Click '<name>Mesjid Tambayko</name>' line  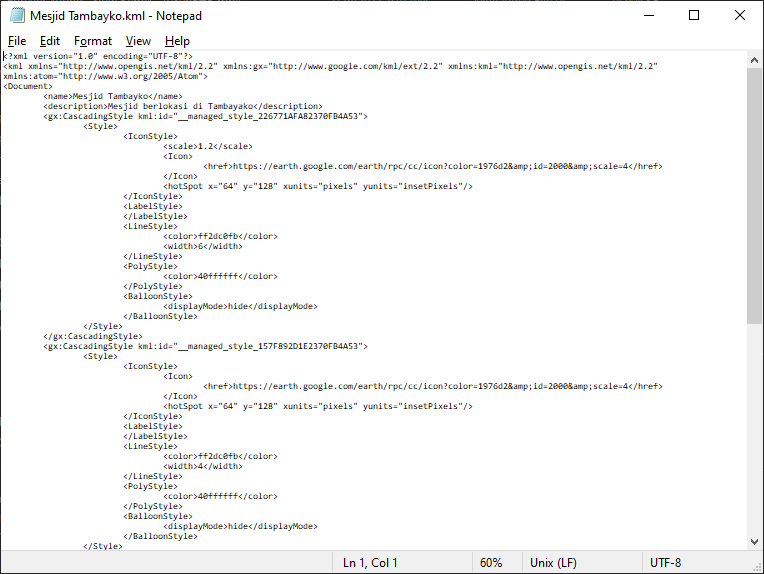113,96
